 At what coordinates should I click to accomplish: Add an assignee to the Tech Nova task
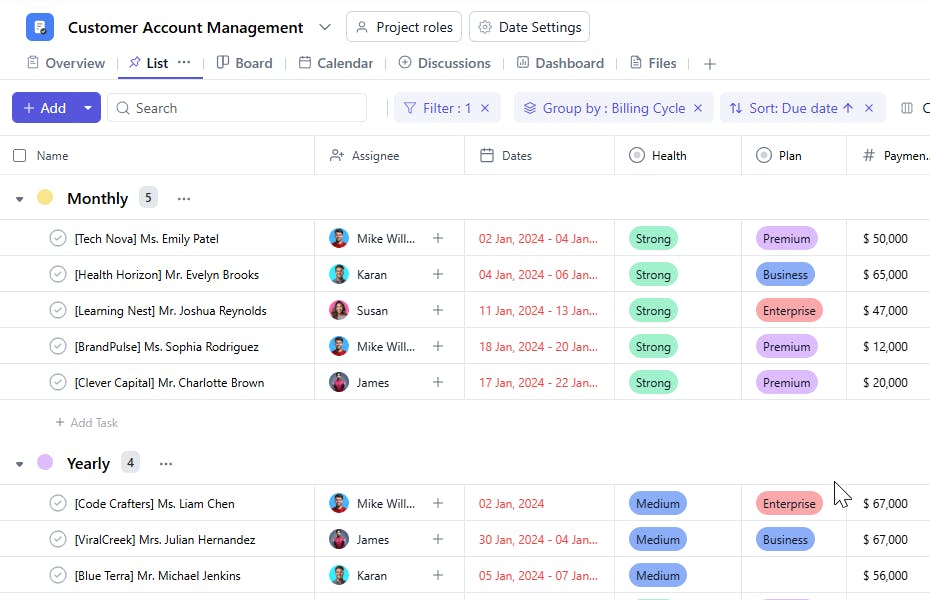tap(437, 239)
